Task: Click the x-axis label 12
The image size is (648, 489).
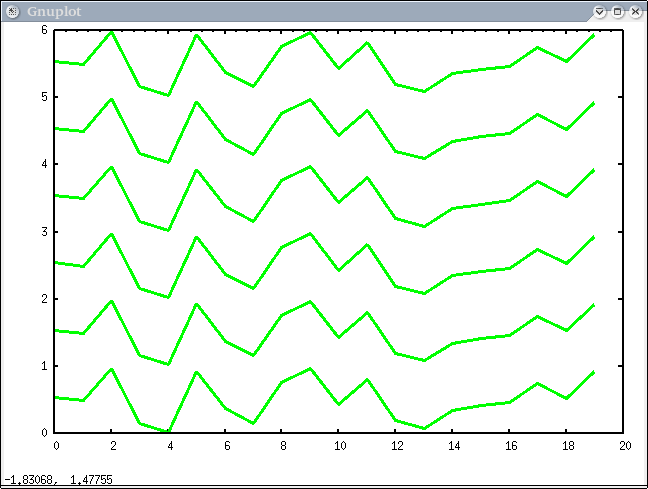Action: click(x=397, y=446)
